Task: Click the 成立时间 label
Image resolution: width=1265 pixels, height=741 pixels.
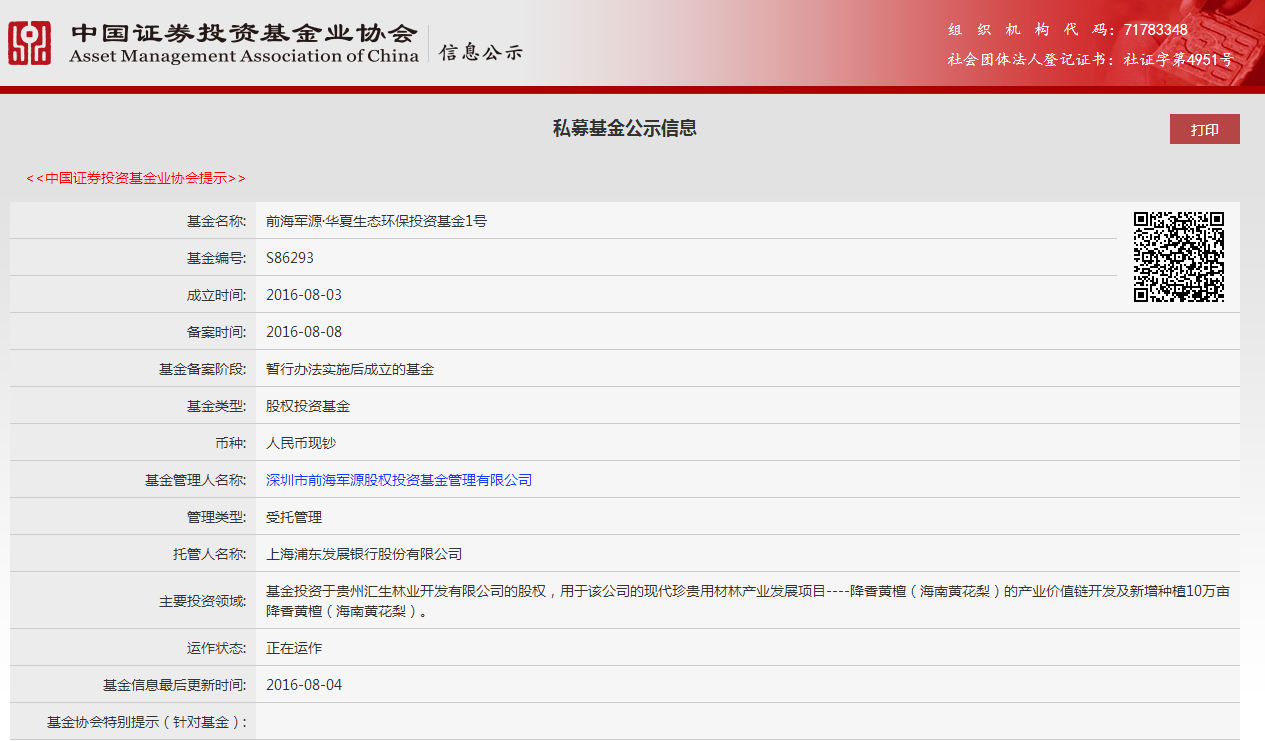Action: pos(216,295)
